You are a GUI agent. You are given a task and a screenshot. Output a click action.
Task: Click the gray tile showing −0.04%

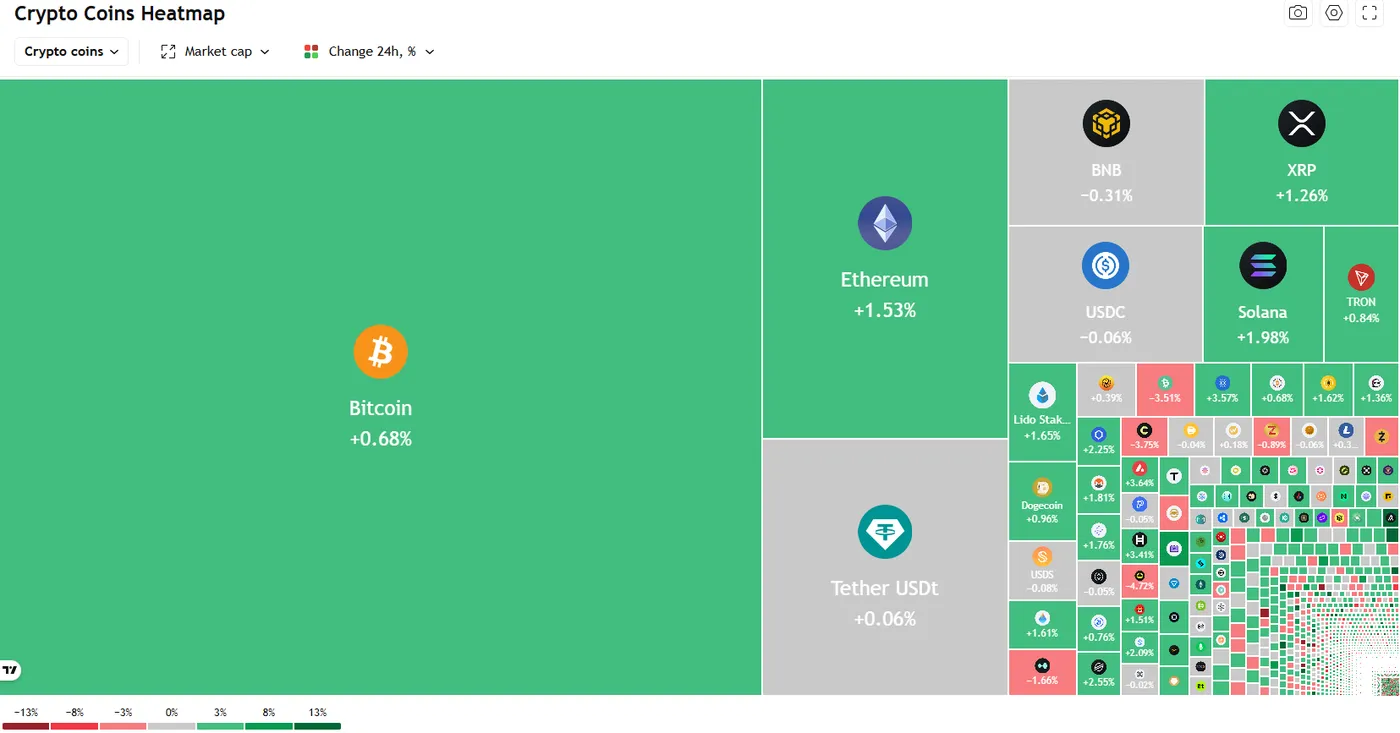[x=1191, y=436]
